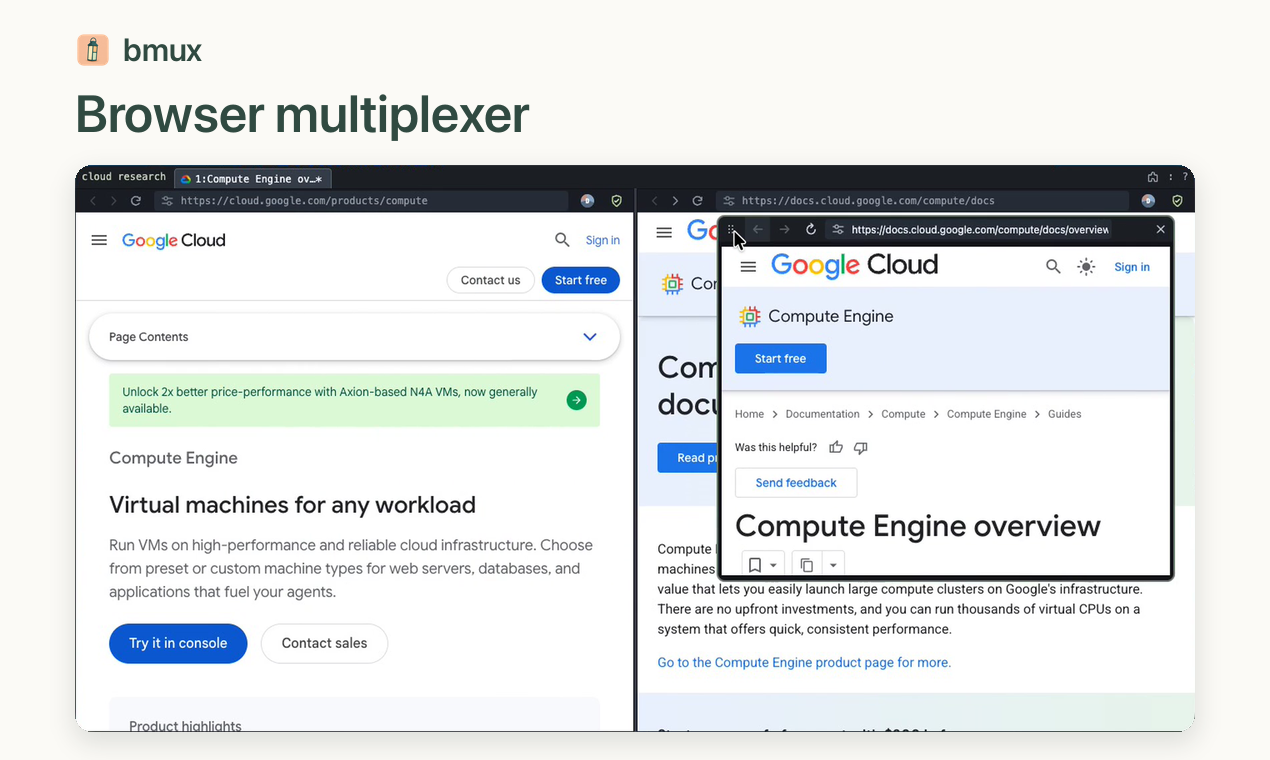Image resolution: width=1270 pixels, height=760 pixels.
Task: Go back in the left pane
Action: [94, 201]
